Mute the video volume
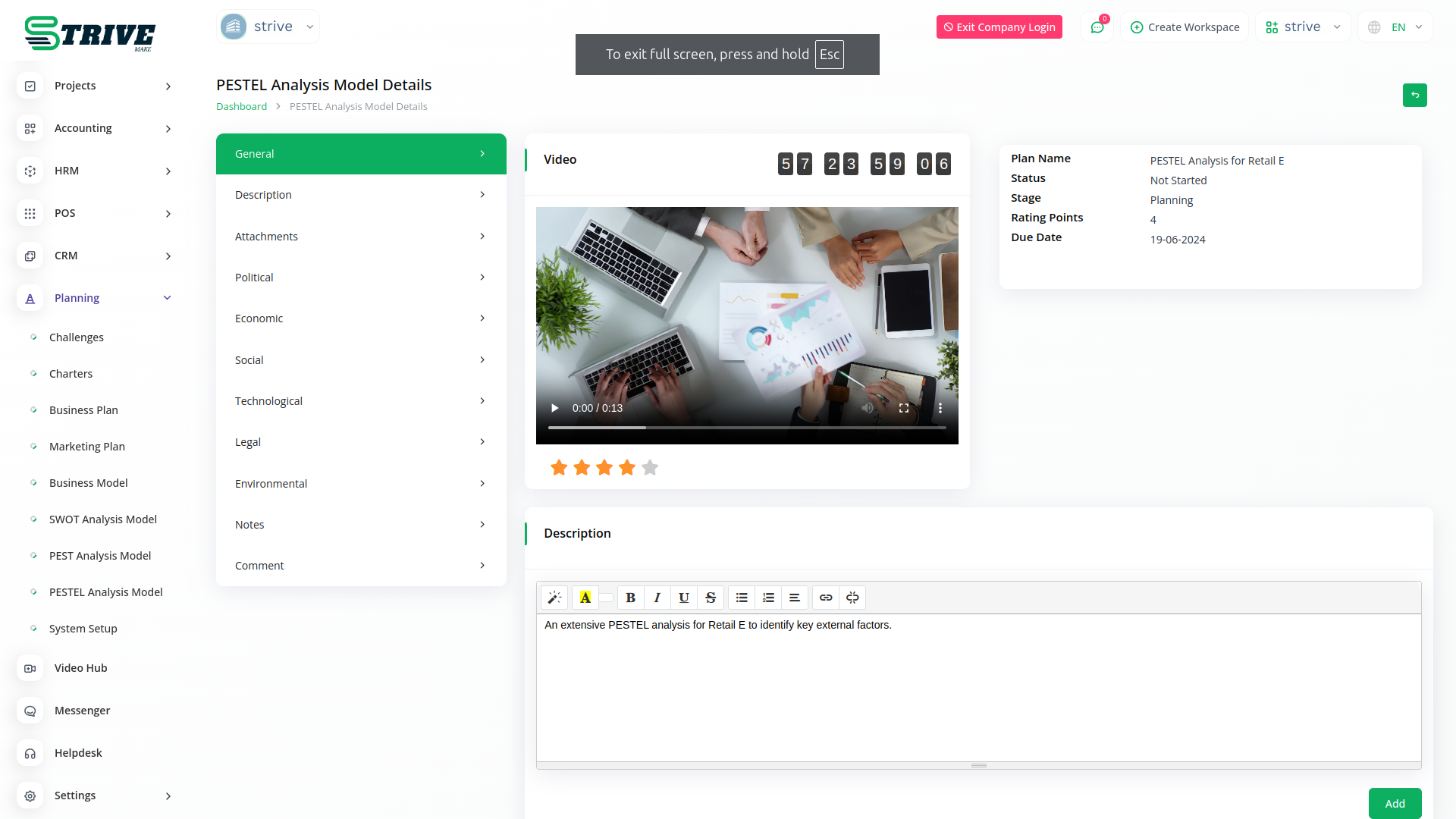Viewport: 1456px width, 819px height. 868,408
